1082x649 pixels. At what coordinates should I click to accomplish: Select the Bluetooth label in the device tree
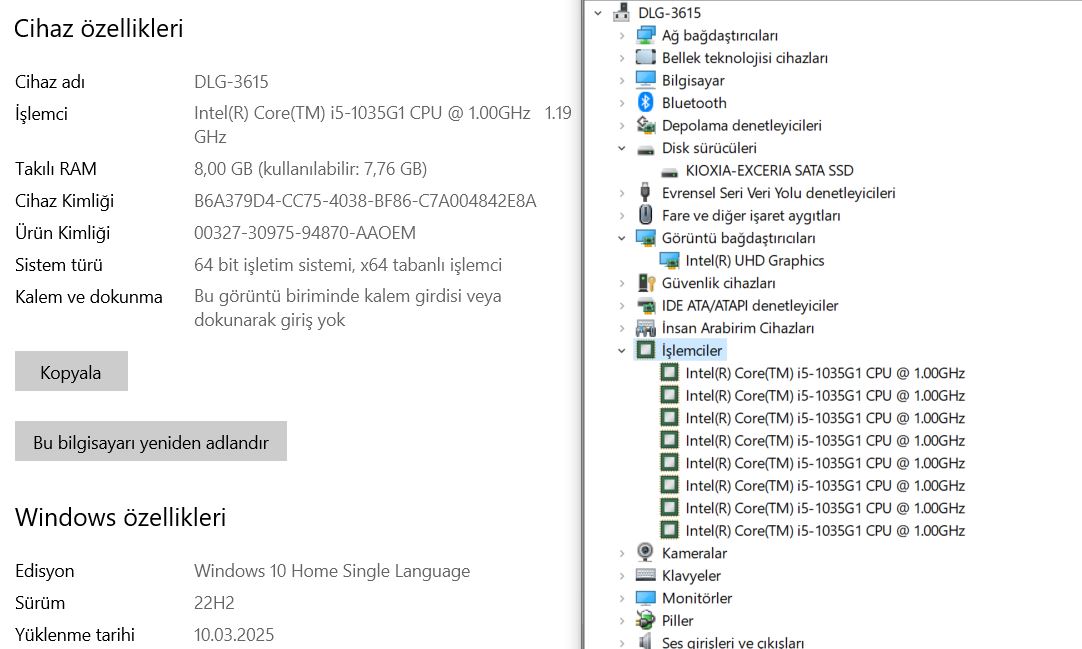pos(694,103)
